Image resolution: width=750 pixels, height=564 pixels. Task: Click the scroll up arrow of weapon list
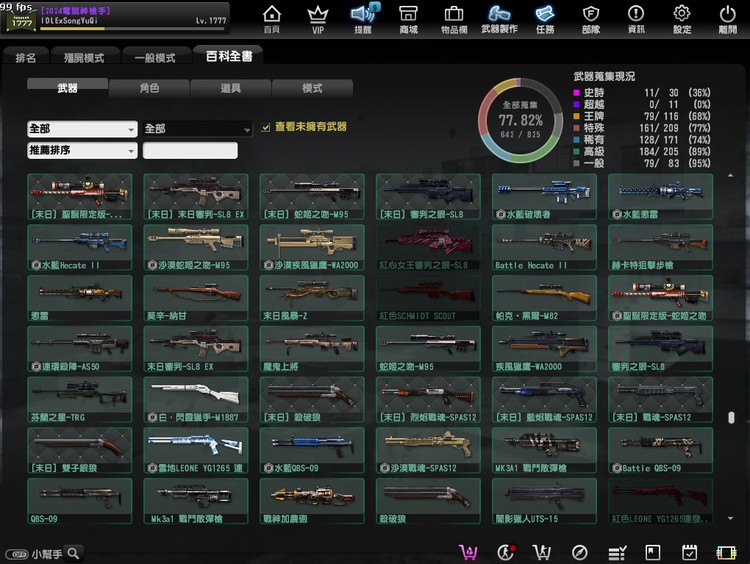point(730,176)
